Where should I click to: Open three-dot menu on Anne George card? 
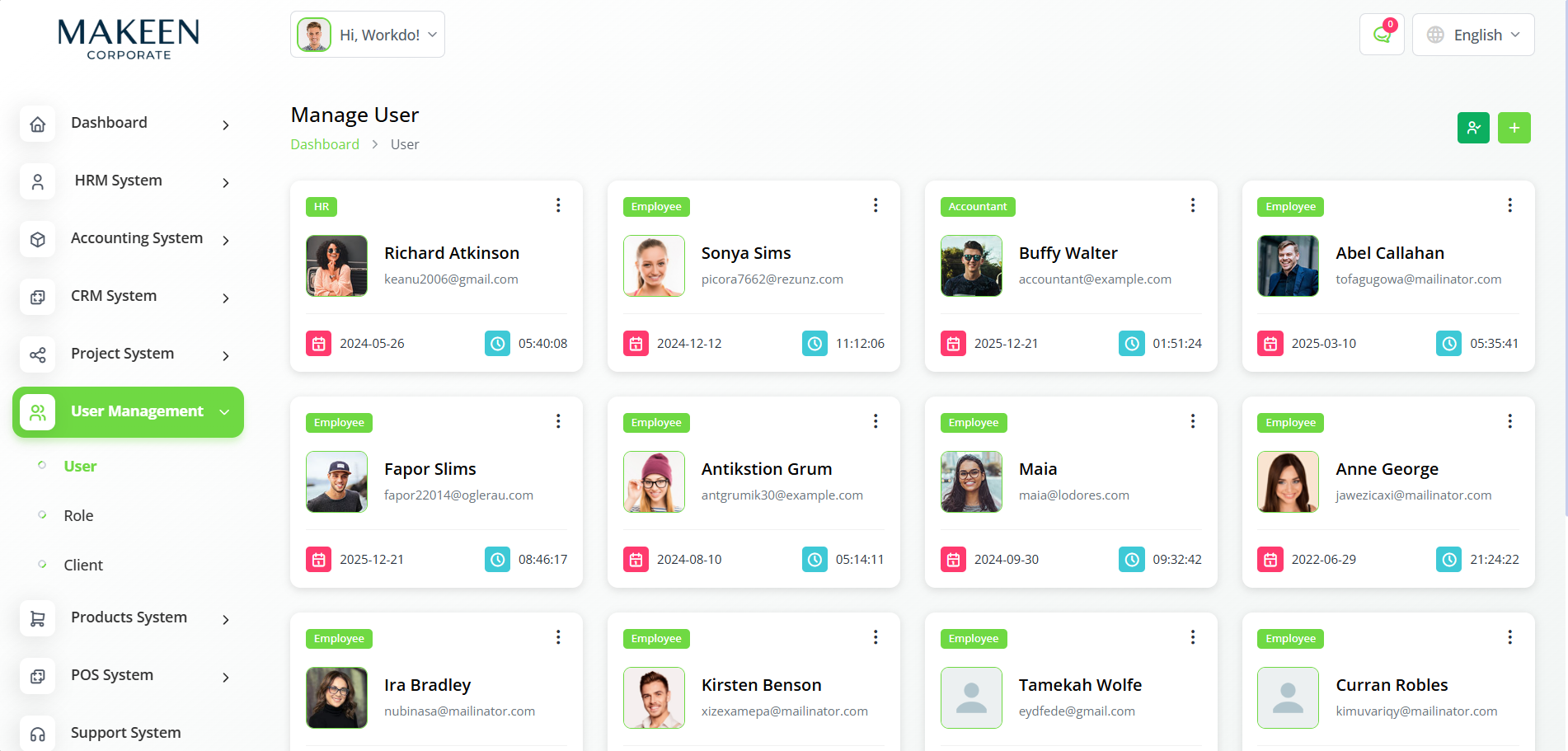click(x=1509, y=421)
